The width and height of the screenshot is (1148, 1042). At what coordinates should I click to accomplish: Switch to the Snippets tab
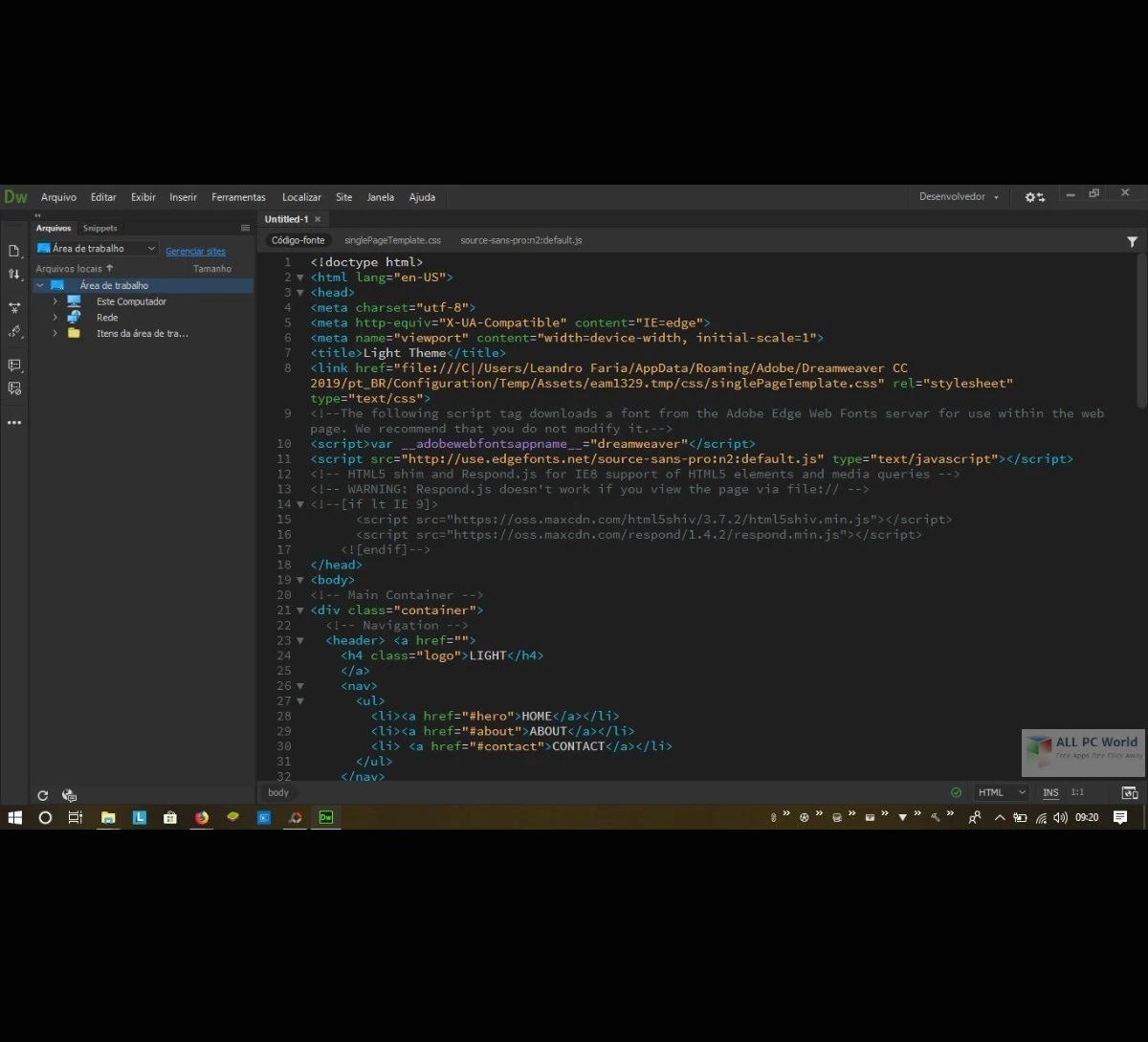point(99,228)
